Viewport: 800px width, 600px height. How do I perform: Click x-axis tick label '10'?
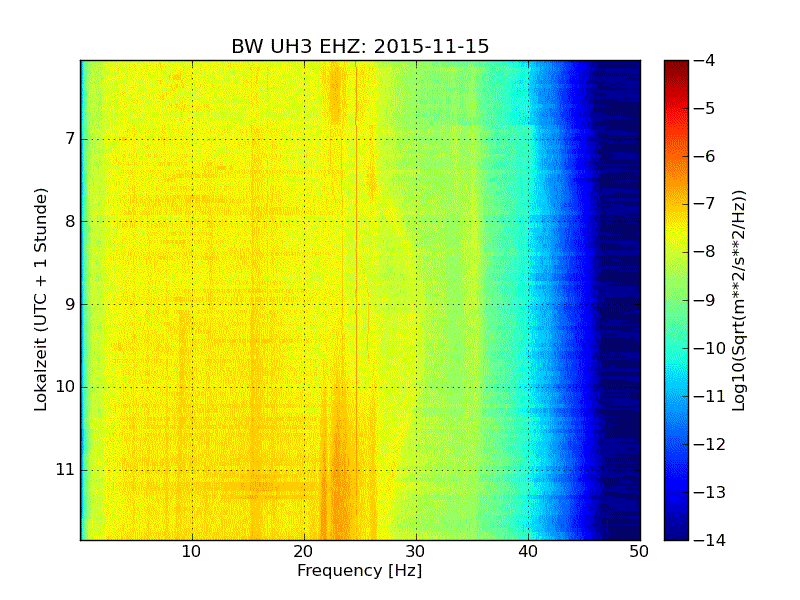pos(192,552)
